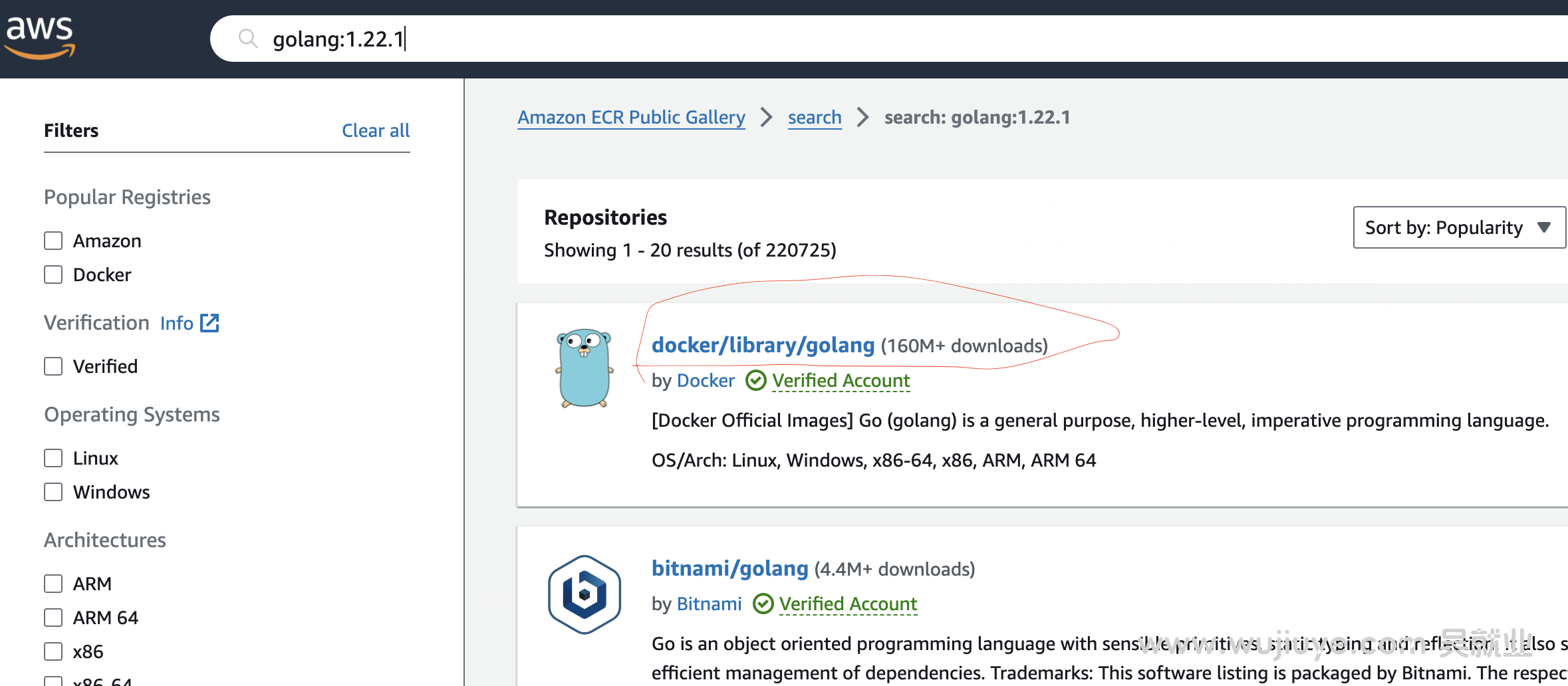This screenshot has height=686, width=1568.
Task: Check the Verified filter checkbox
Action: pyautogui.click(x=53, y=366)
